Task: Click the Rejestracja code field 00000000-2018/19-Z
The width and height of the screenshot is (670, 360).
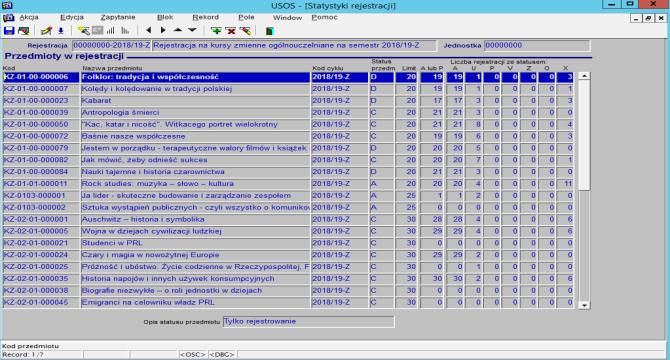Action: (112, 45)
